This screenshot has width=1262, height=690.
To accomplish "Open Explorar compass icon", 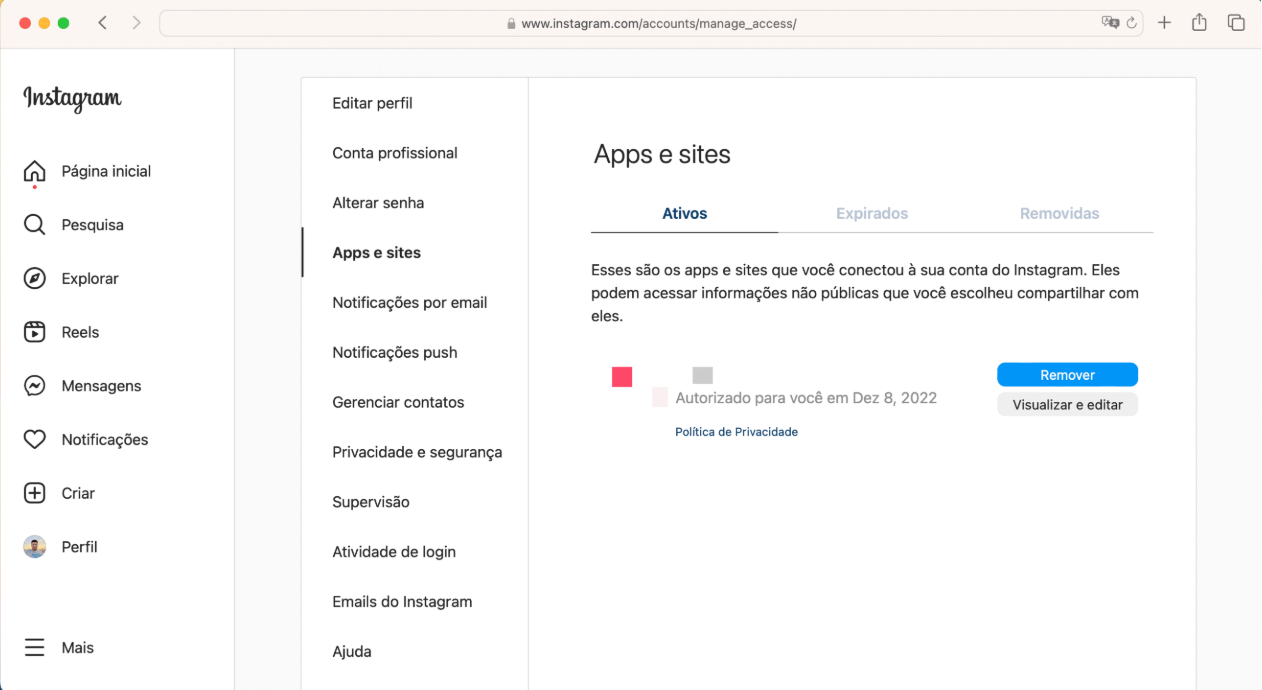I will (34, 279).
